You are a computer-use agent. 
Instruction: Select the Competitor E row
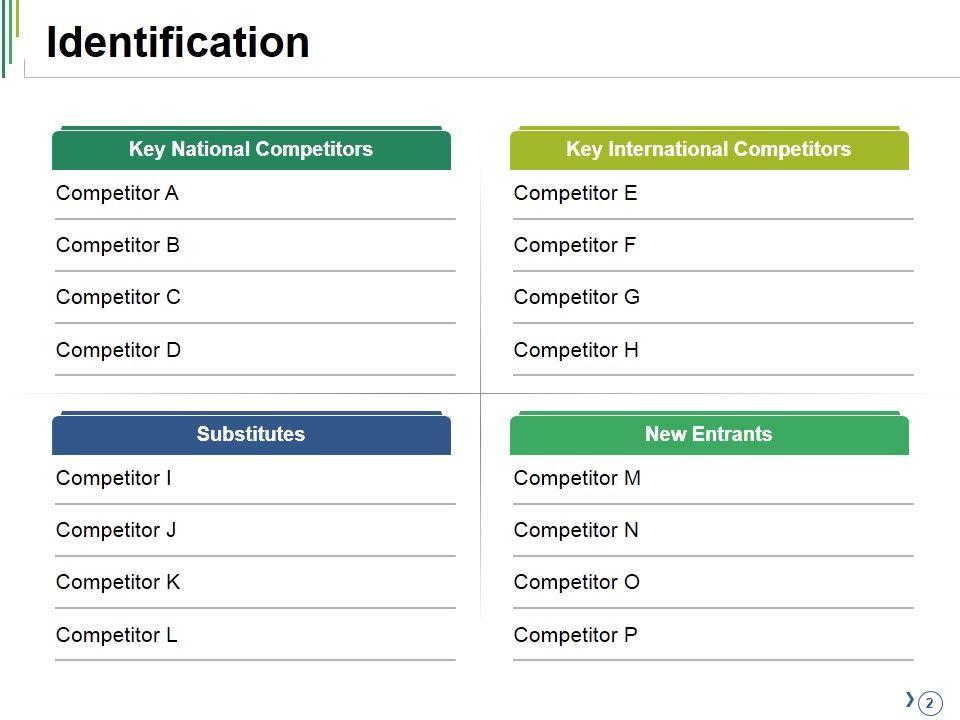click(575, 194)
